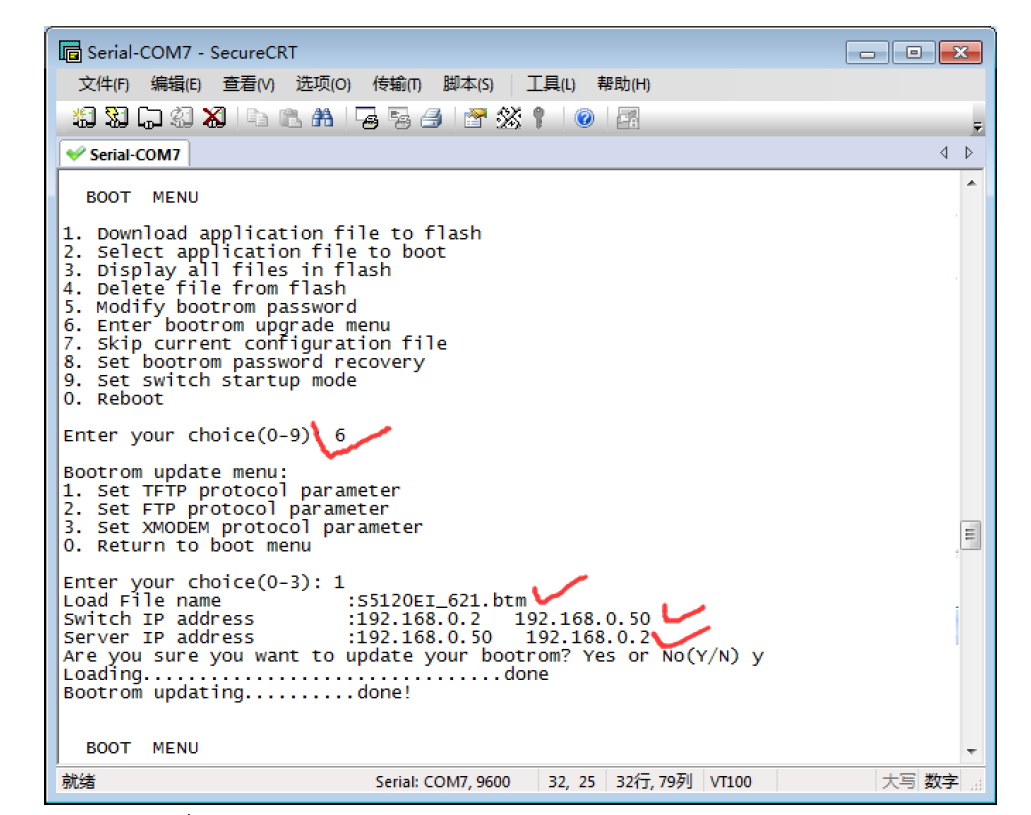Screen dimensions: 1031x815
Task: Click the previous tab arrow
Action: [x=944, y=153]
